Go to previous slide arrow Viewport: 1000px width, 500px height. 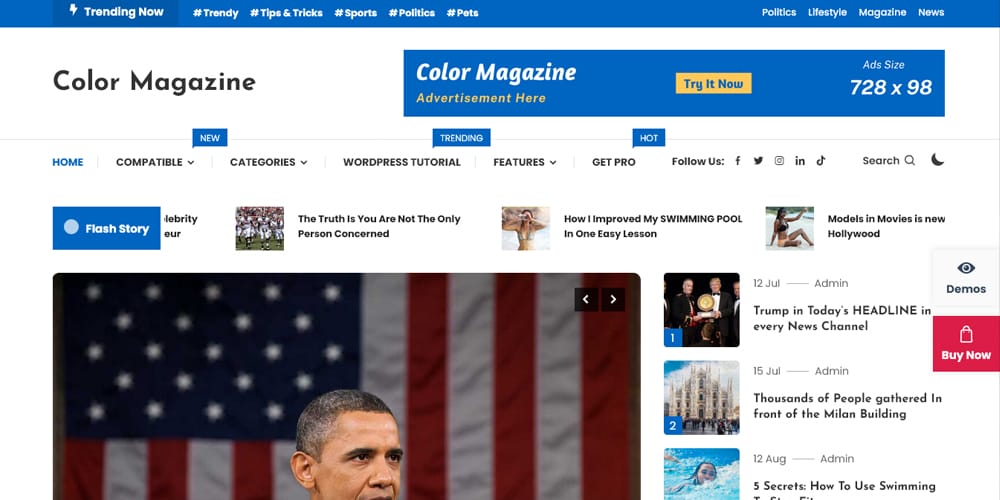586,299
